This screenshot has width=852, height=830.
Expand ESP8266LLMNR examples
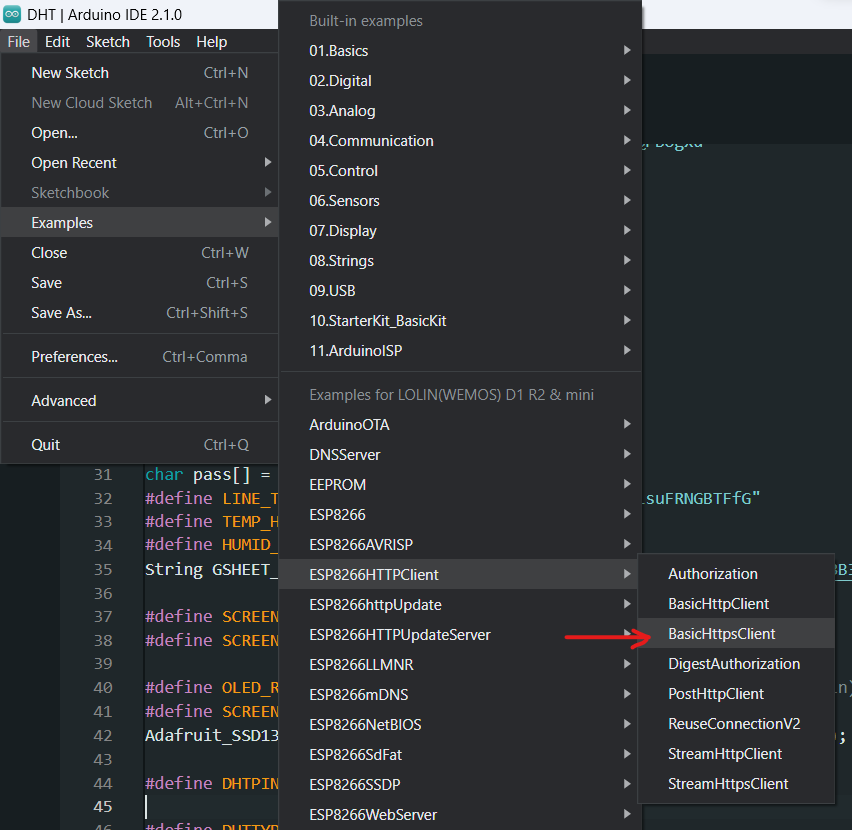[x=460, y=665]
